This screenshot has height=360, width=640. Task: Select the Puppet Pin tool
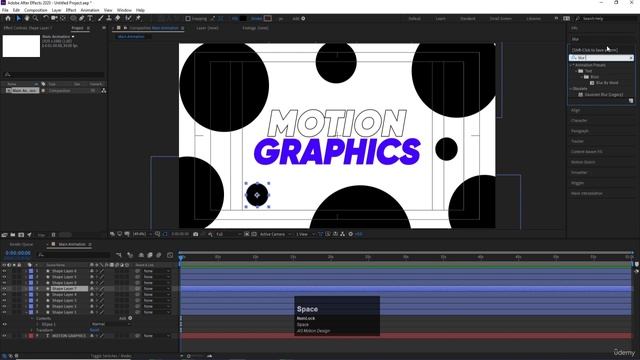tap(138, 18)
